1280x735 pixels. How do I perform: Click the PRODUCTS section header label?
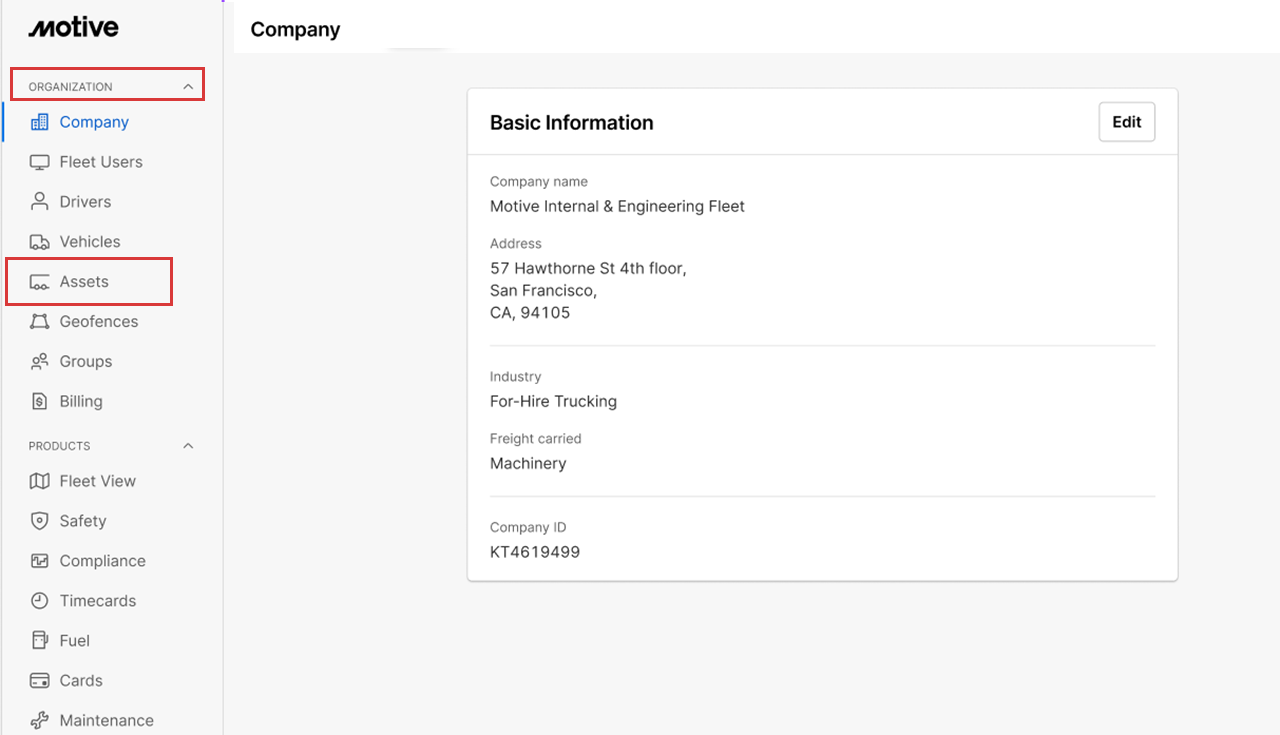coord(59,446)
